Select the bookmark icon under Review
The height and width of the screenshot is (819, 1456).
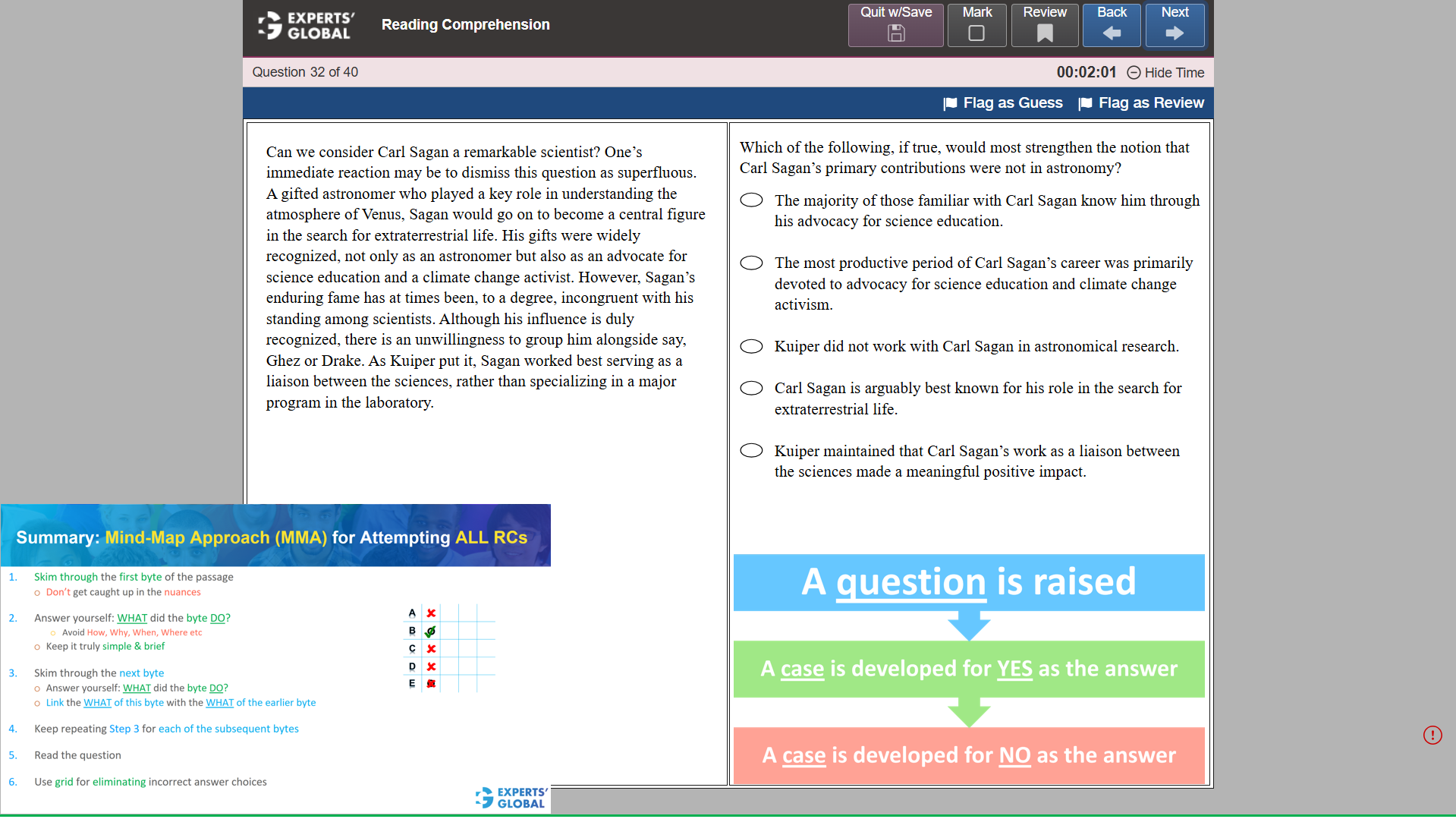tap(1045, 33)
